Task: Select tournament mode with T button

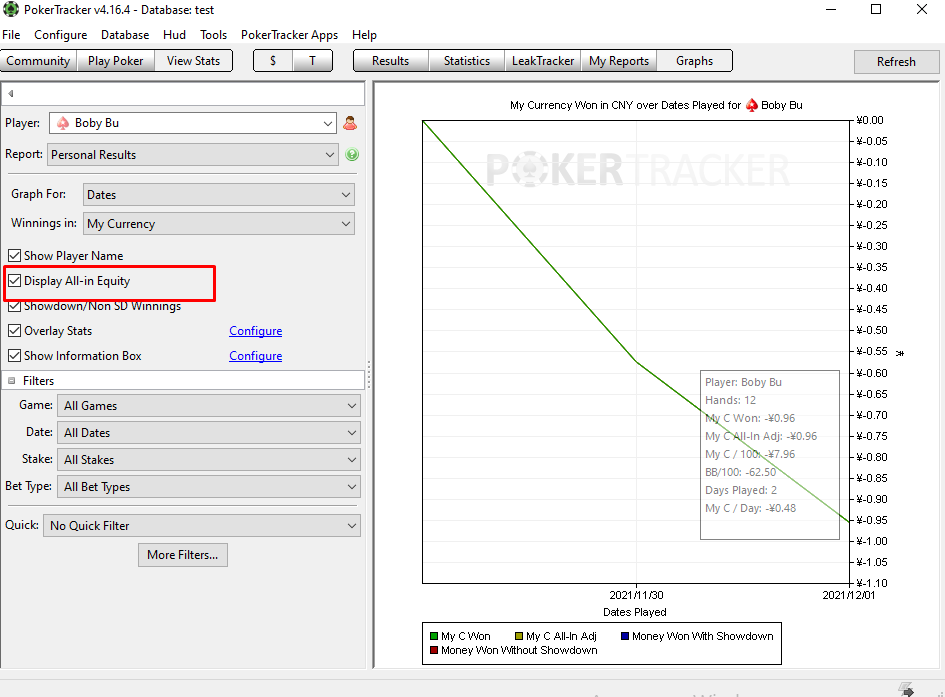Action: pos(312,61)
